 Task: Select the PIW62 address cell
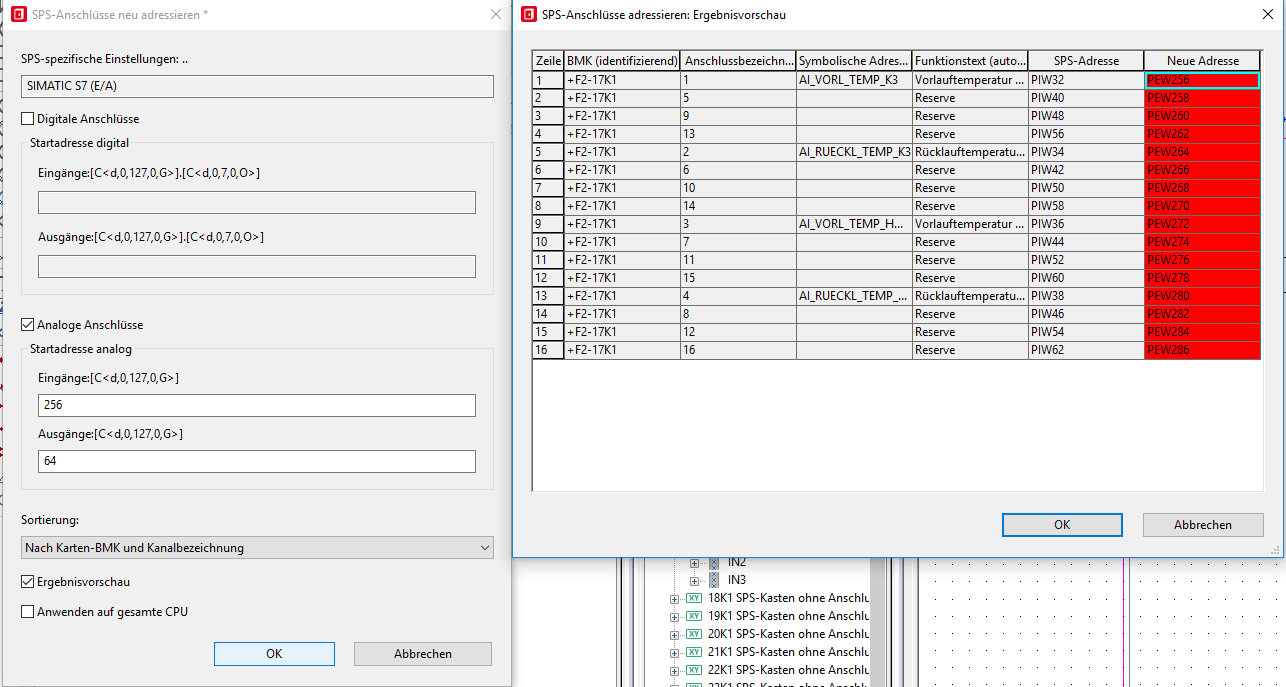tap(1086, 350)
